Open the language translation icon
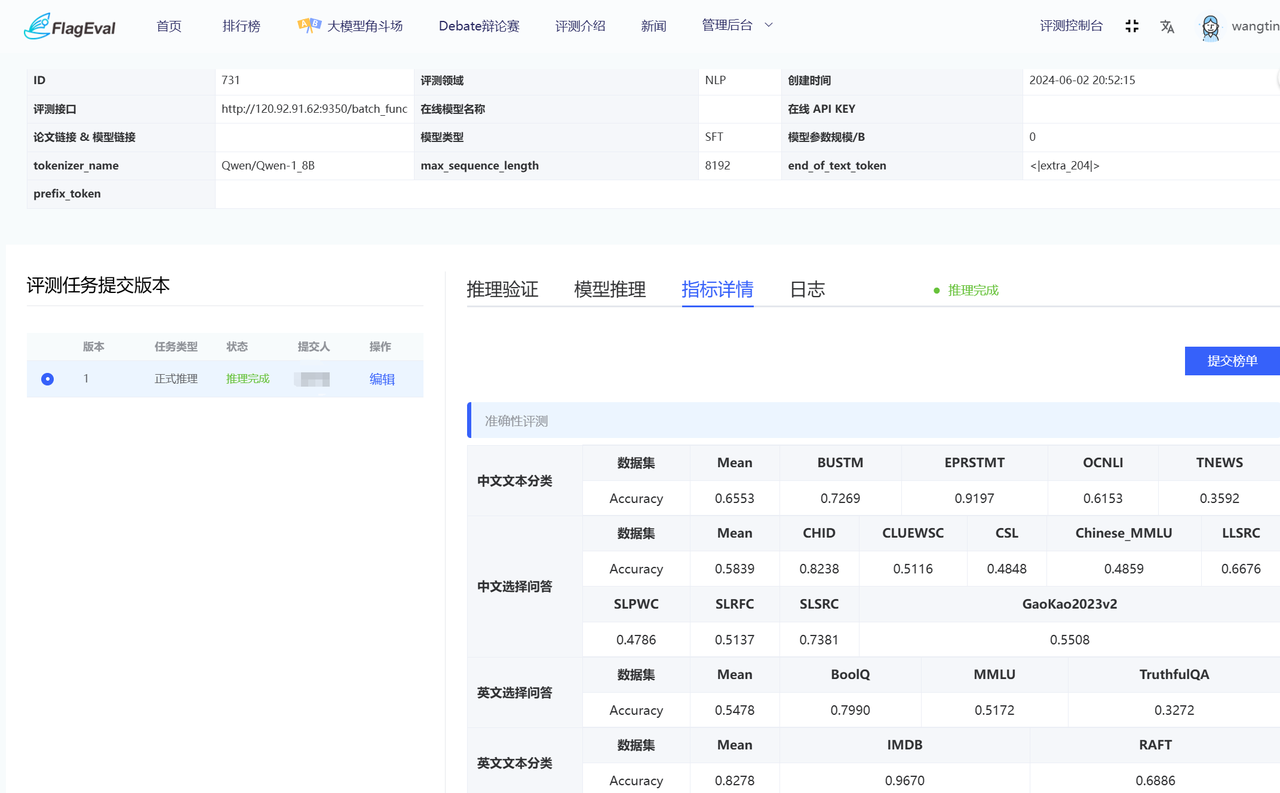 tap(1167, 27)
